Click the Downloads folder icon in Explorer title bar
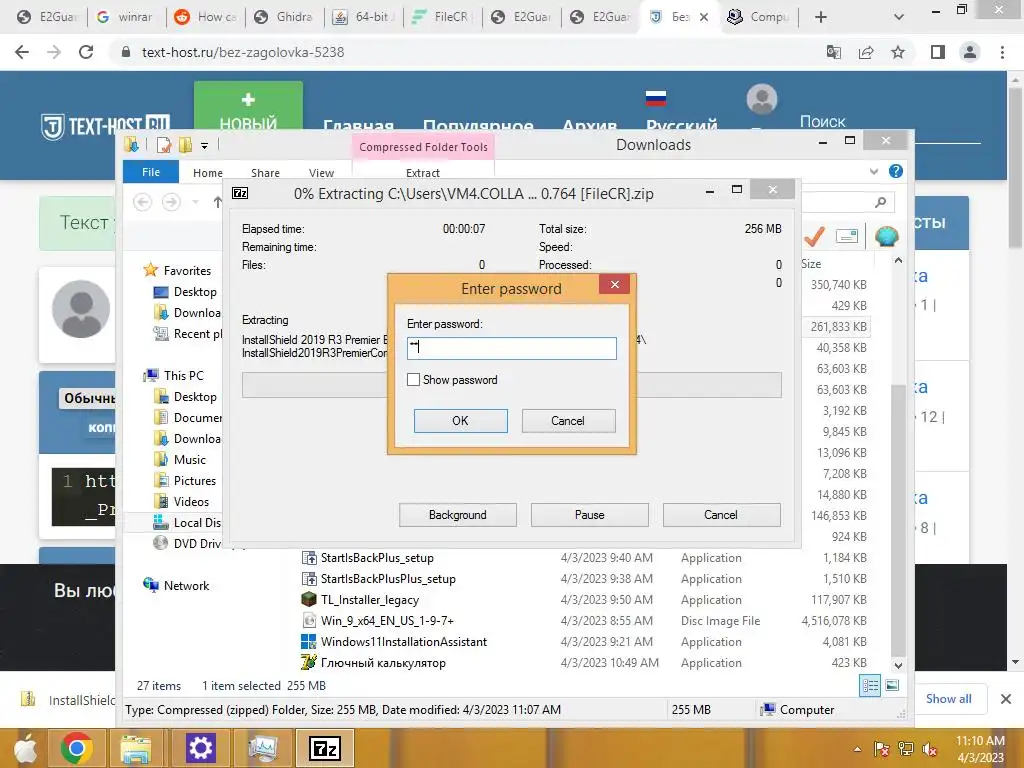 (x=132, y=144)
